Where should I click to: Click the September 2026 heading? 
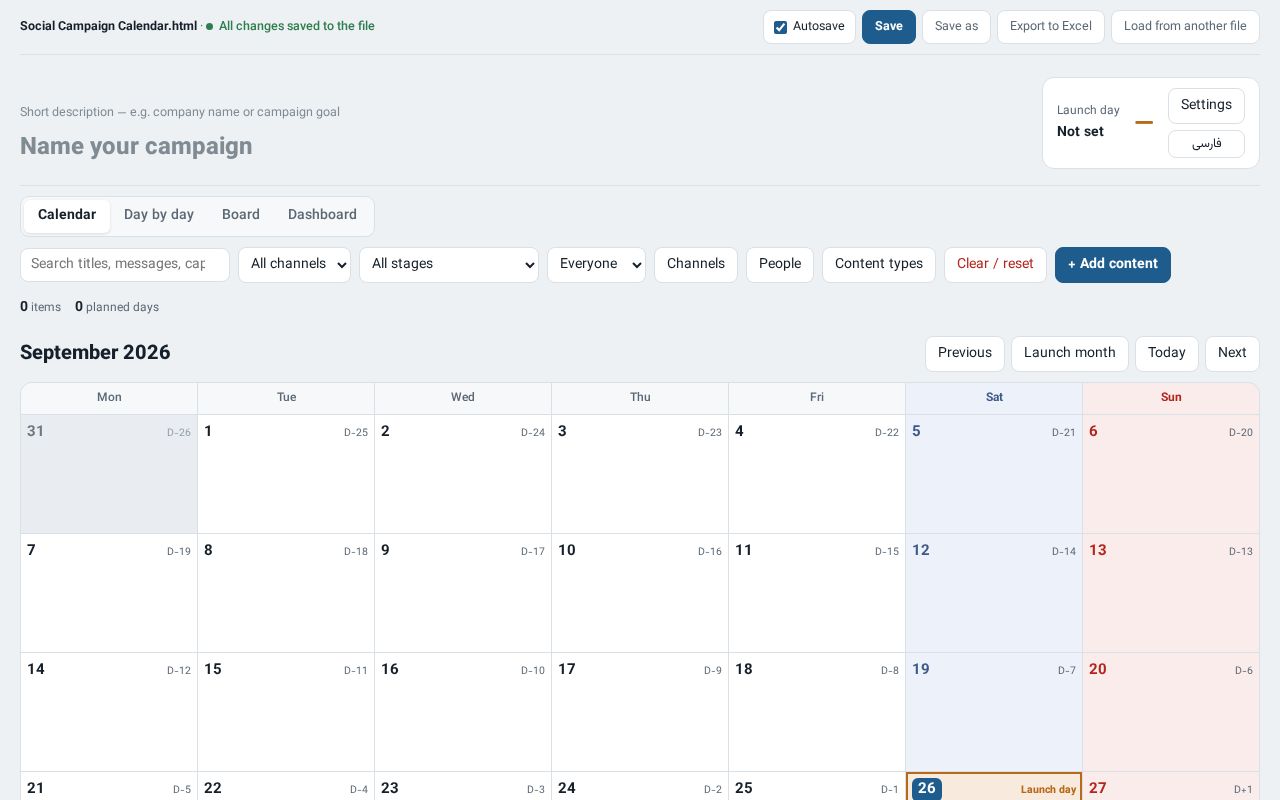95,353
